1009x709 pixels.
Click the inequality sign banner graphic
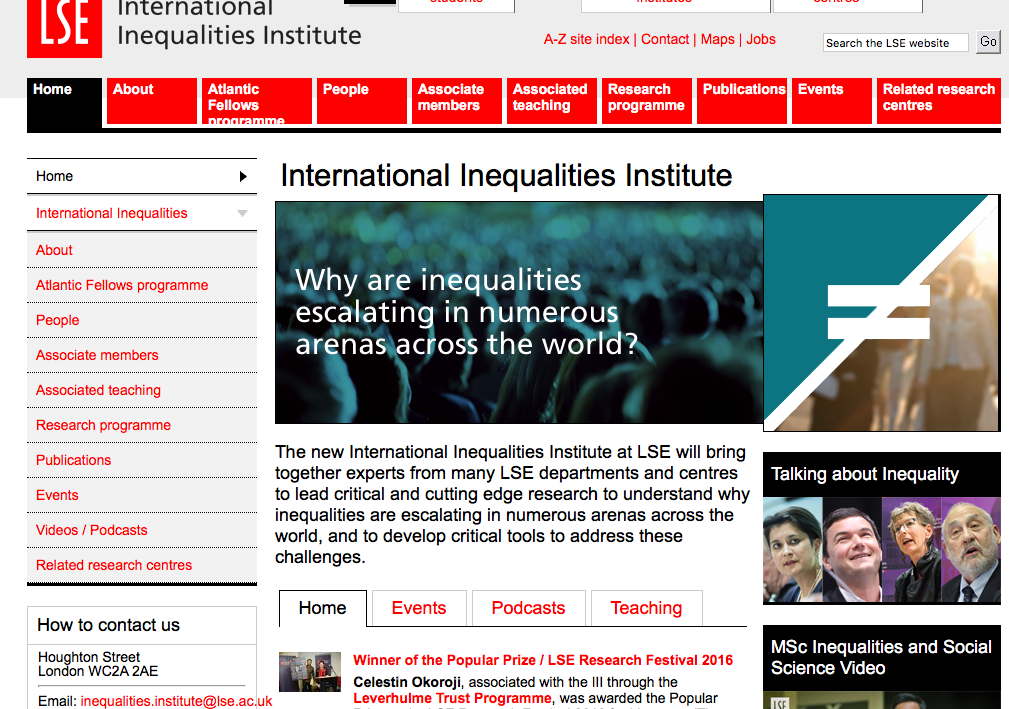tap(881, 312)
